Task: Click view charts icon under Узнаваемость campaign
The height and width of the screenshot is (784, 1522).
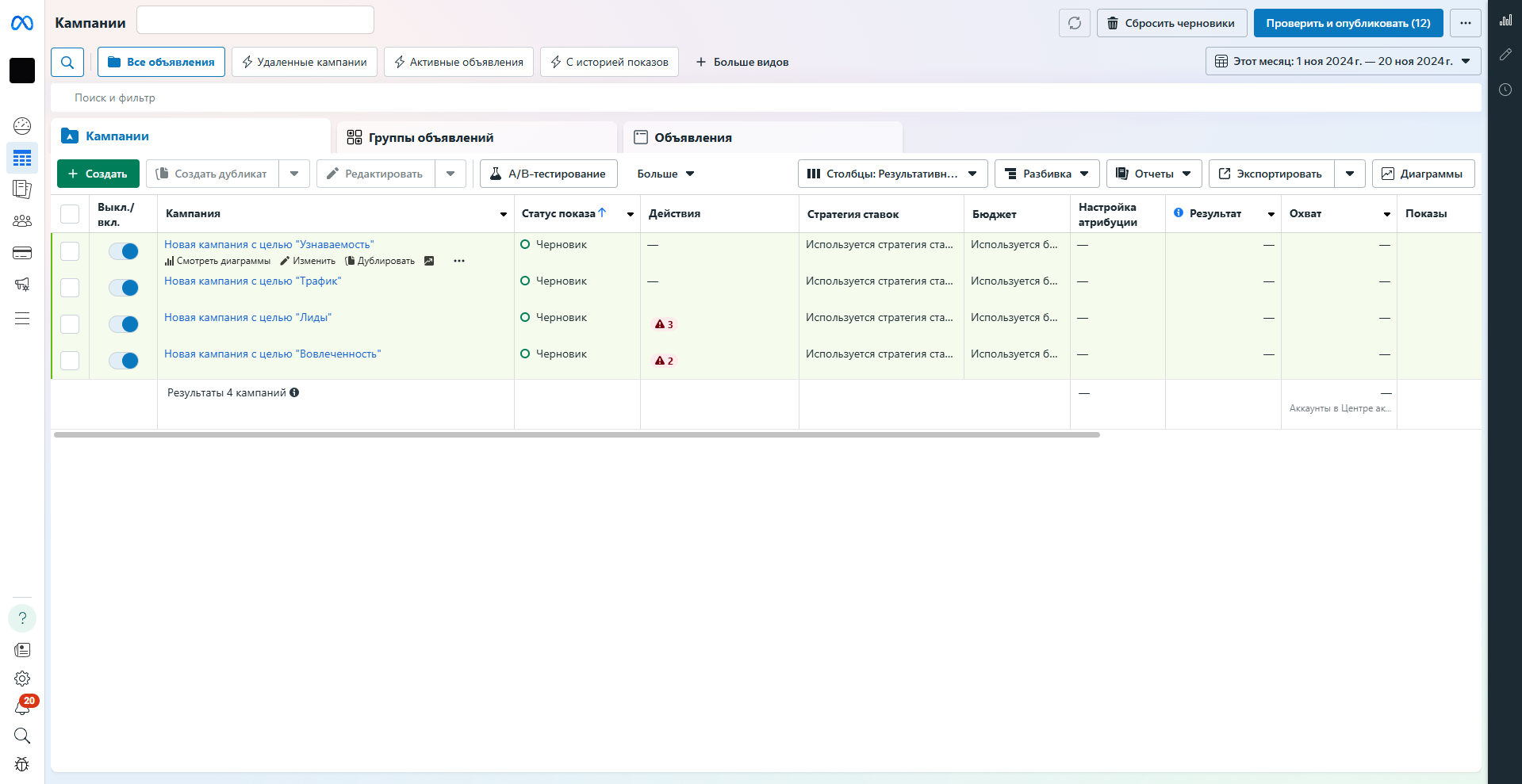Action: [x=217, y=261]
